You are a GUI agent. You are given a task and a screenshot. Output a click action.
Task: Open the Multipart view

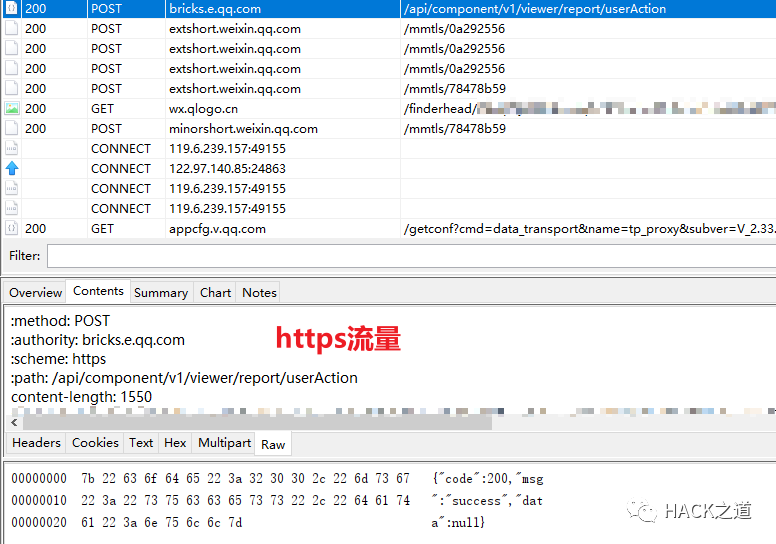tap(224, 443)
